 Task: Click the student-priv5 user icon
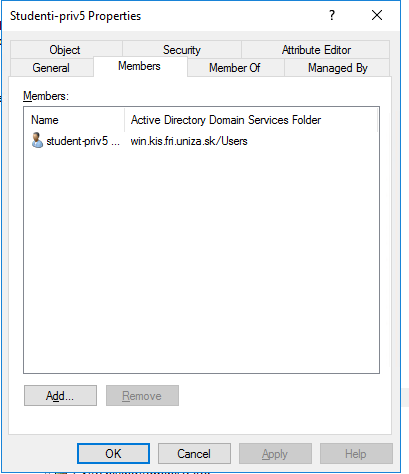pyautogui.click(x=37, y=140)
